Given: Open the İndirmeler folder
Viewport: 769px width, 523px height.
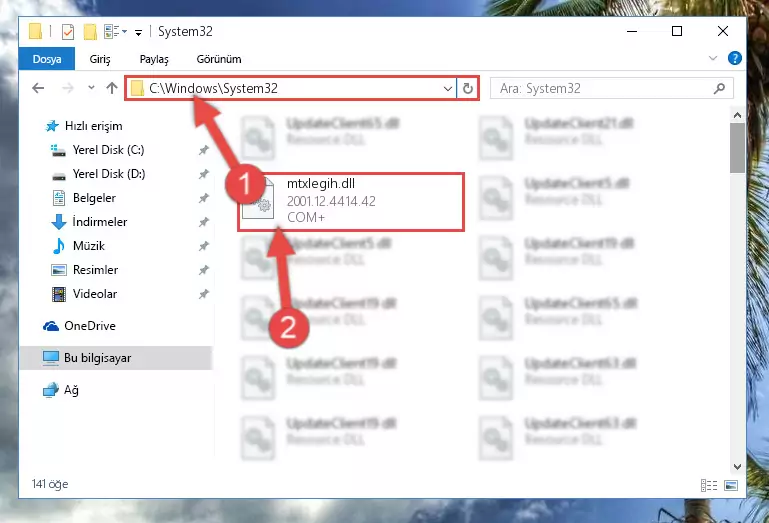Looking at the screenshot, I should (x=100, y=222).
